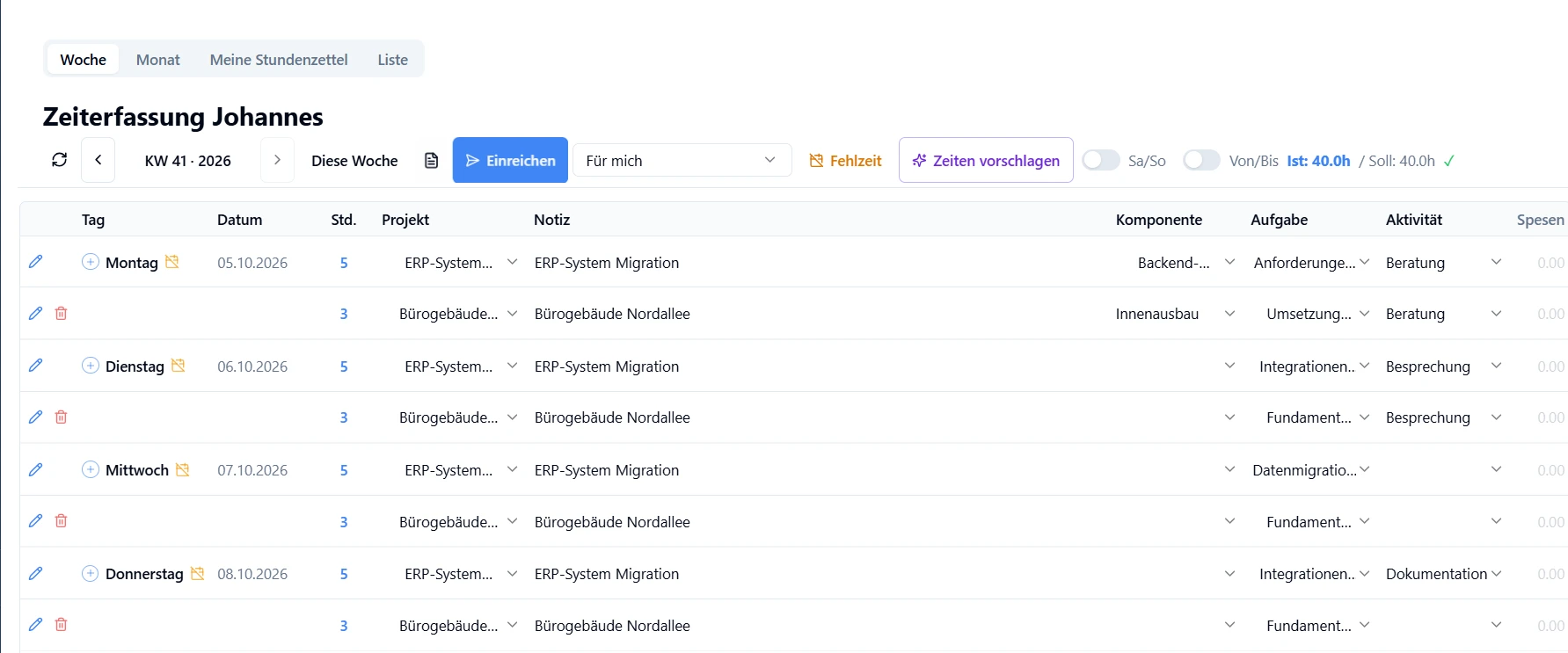
Task: Click the Zeiten vorschlagen button
Action: 986,160
